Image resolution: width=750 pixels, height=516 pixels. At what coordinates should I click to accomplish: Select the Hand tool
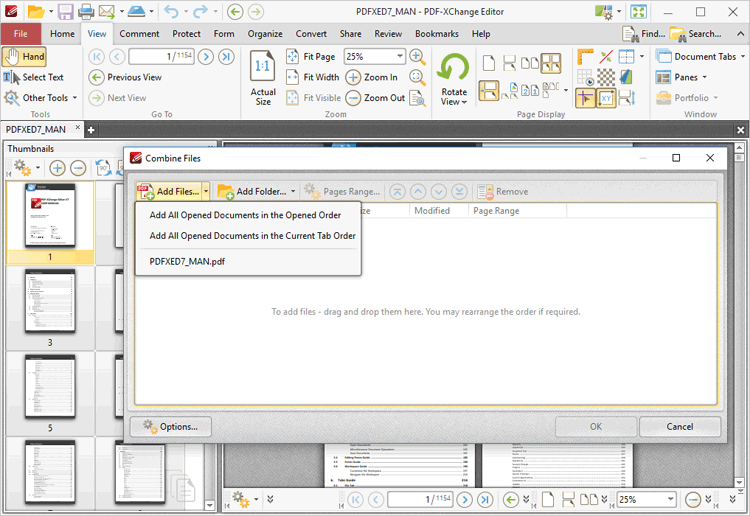pos(24,56)
